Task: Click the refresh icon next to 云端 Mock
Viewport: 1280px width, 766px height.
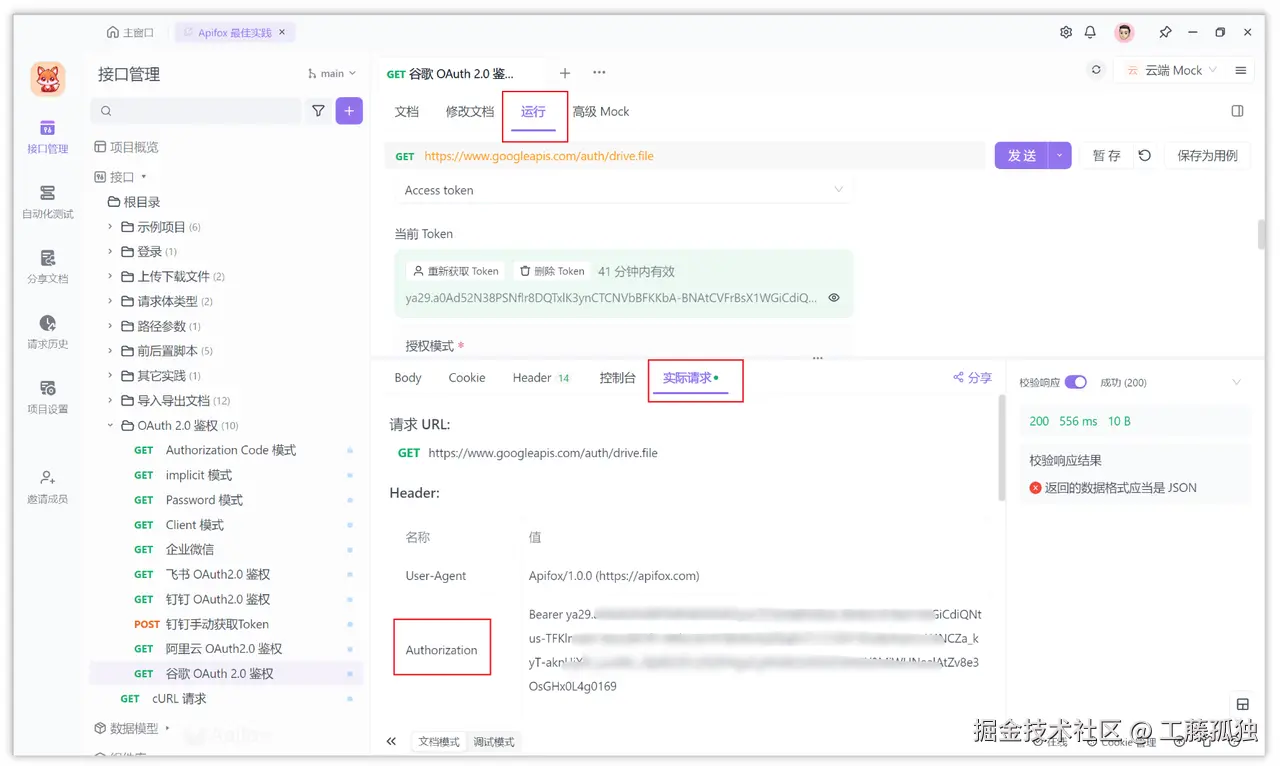Action: pyautogui.click(x=1096, y=70)
